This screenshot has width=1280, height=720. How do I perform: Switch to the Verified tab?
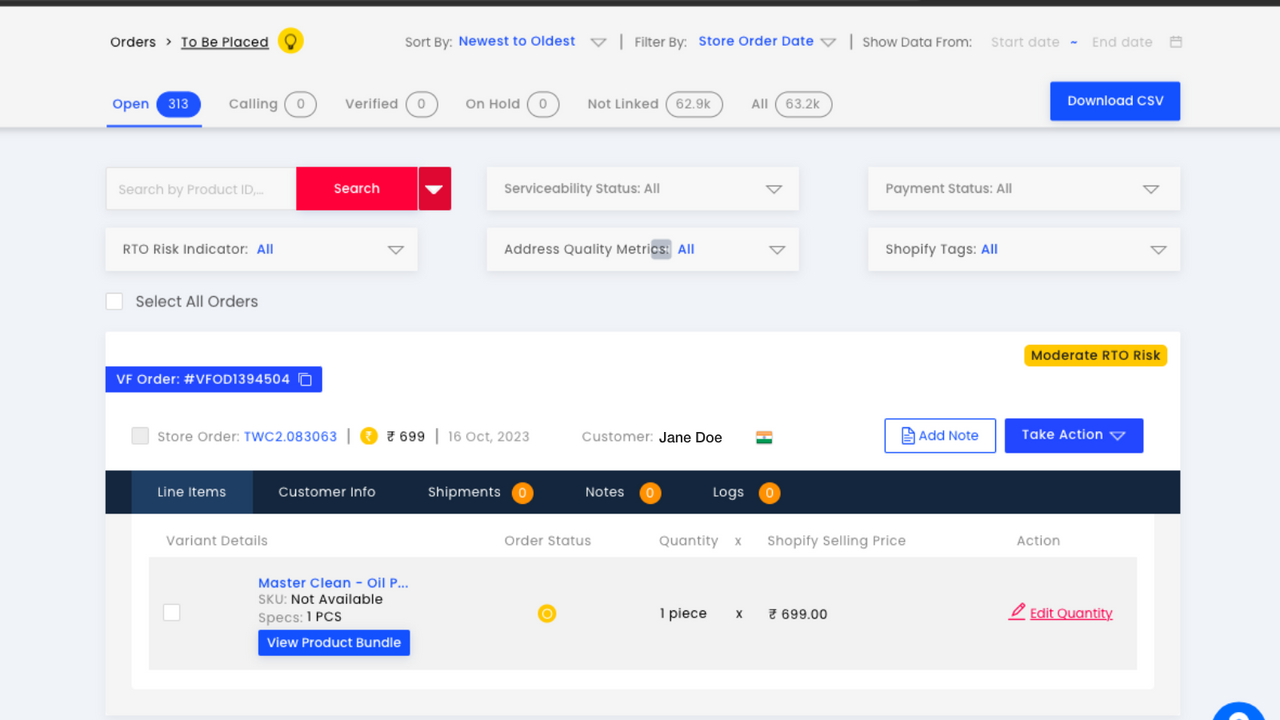[391, 104]
